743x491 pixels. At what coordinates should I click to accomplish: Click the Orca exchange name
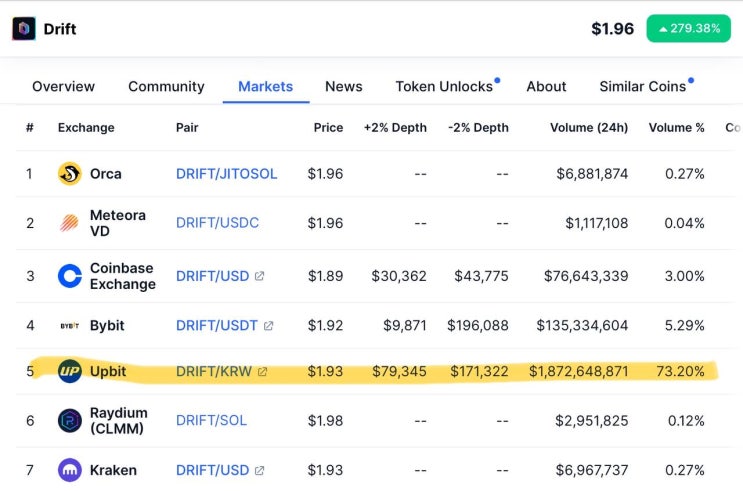tap(106, 173)
